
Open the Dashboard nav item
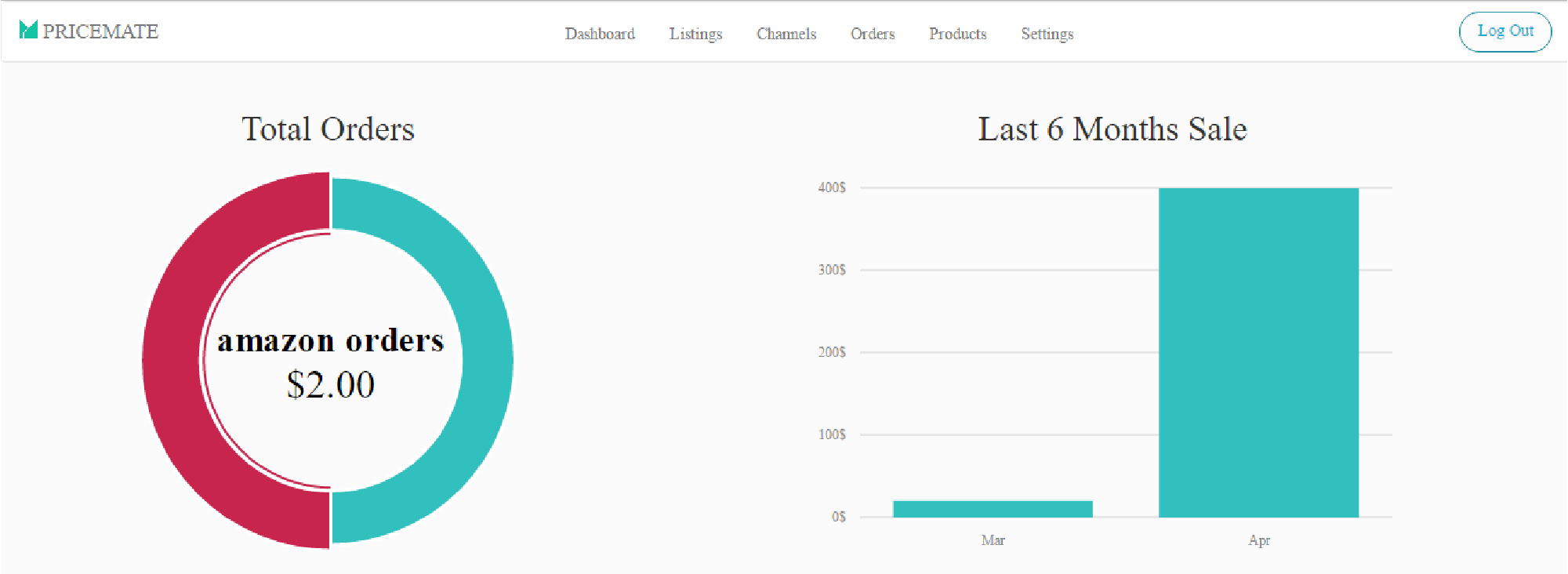(x=600, y=34)
